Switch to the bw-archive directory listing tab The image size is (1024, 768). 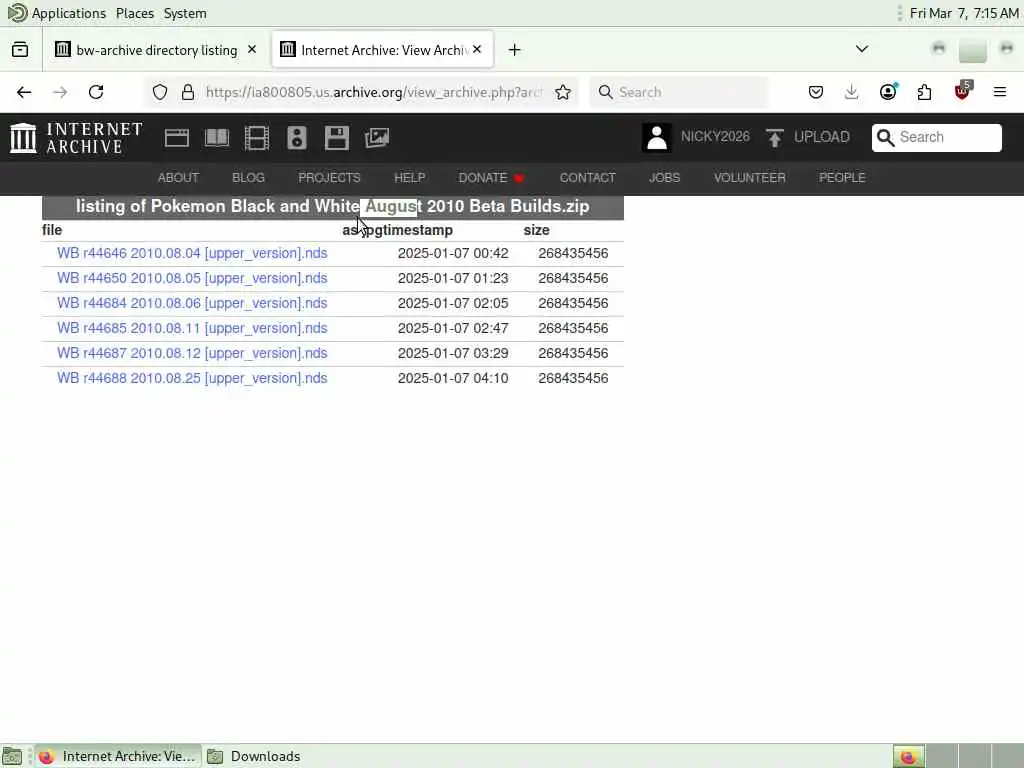155,50
